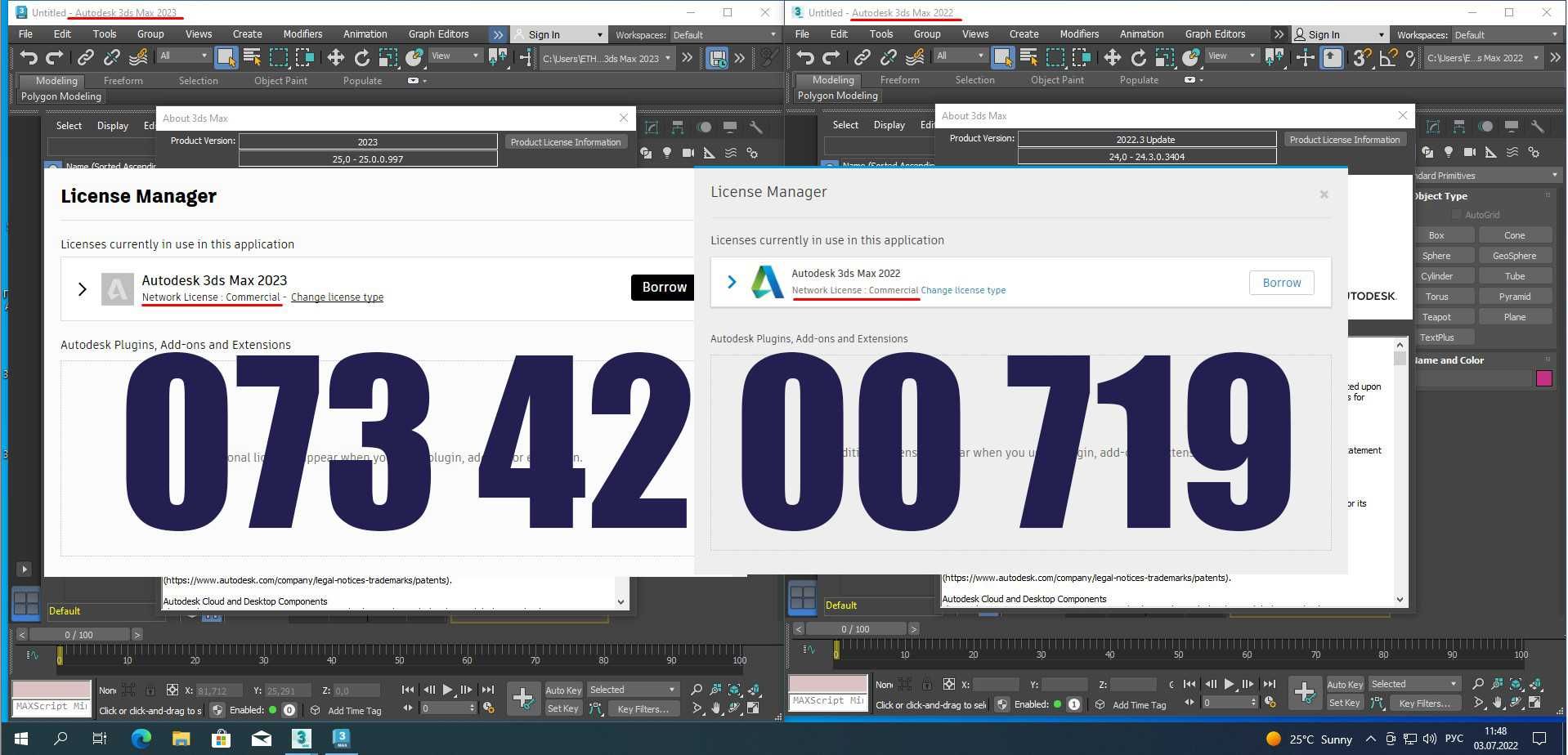Open Sign In dropdown in 3ds Max 2022

1340,35
